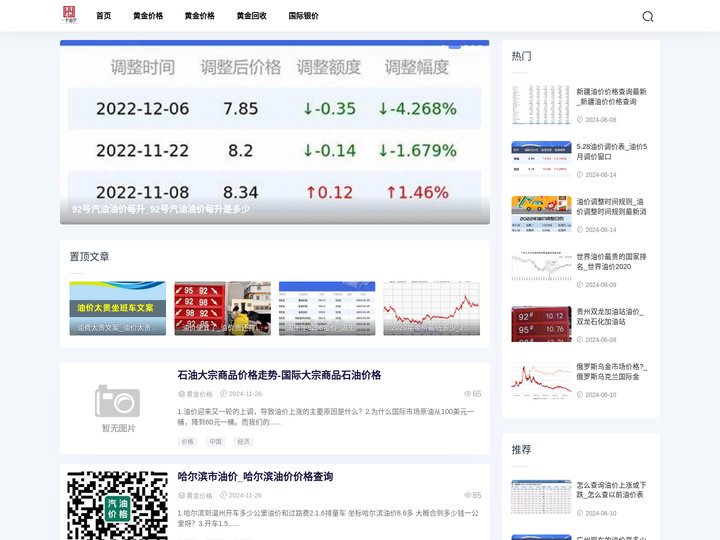Click the date 2024-08-09 under 世界油价
720x540 pixels.
[x=601, y=285]
